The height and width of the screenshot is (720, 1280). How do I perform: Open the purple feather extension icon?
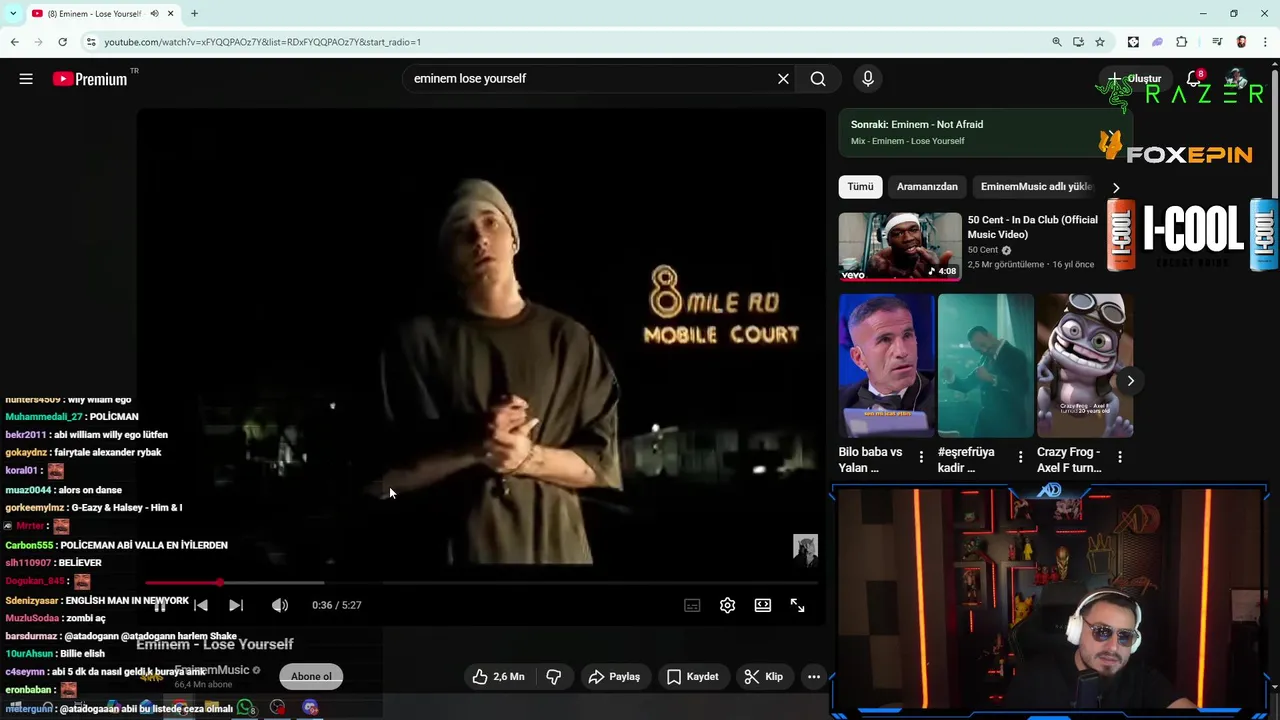(x=1157, y=42)
